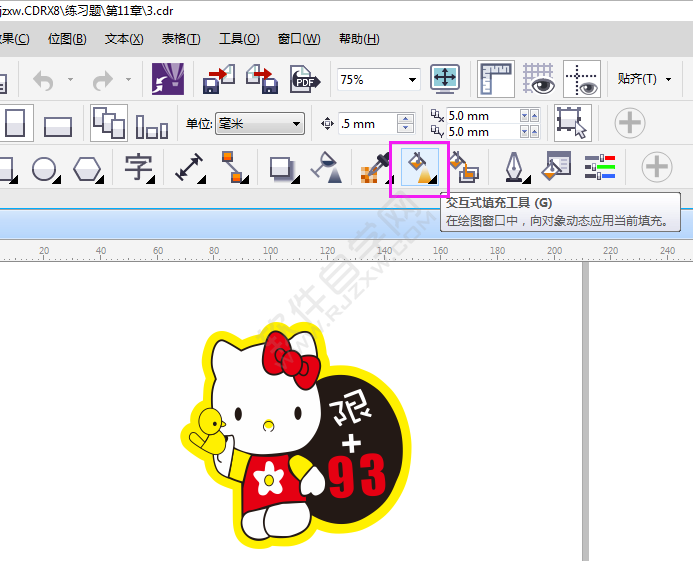Select the Color Eyedropper tool

tap(376, 167)
